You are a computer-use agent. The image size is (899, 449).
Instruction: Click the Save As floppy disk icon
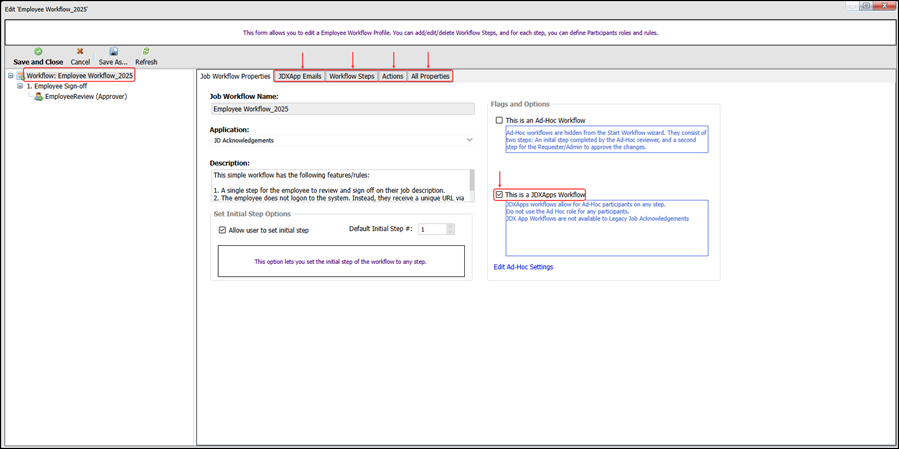pos(113,51)
